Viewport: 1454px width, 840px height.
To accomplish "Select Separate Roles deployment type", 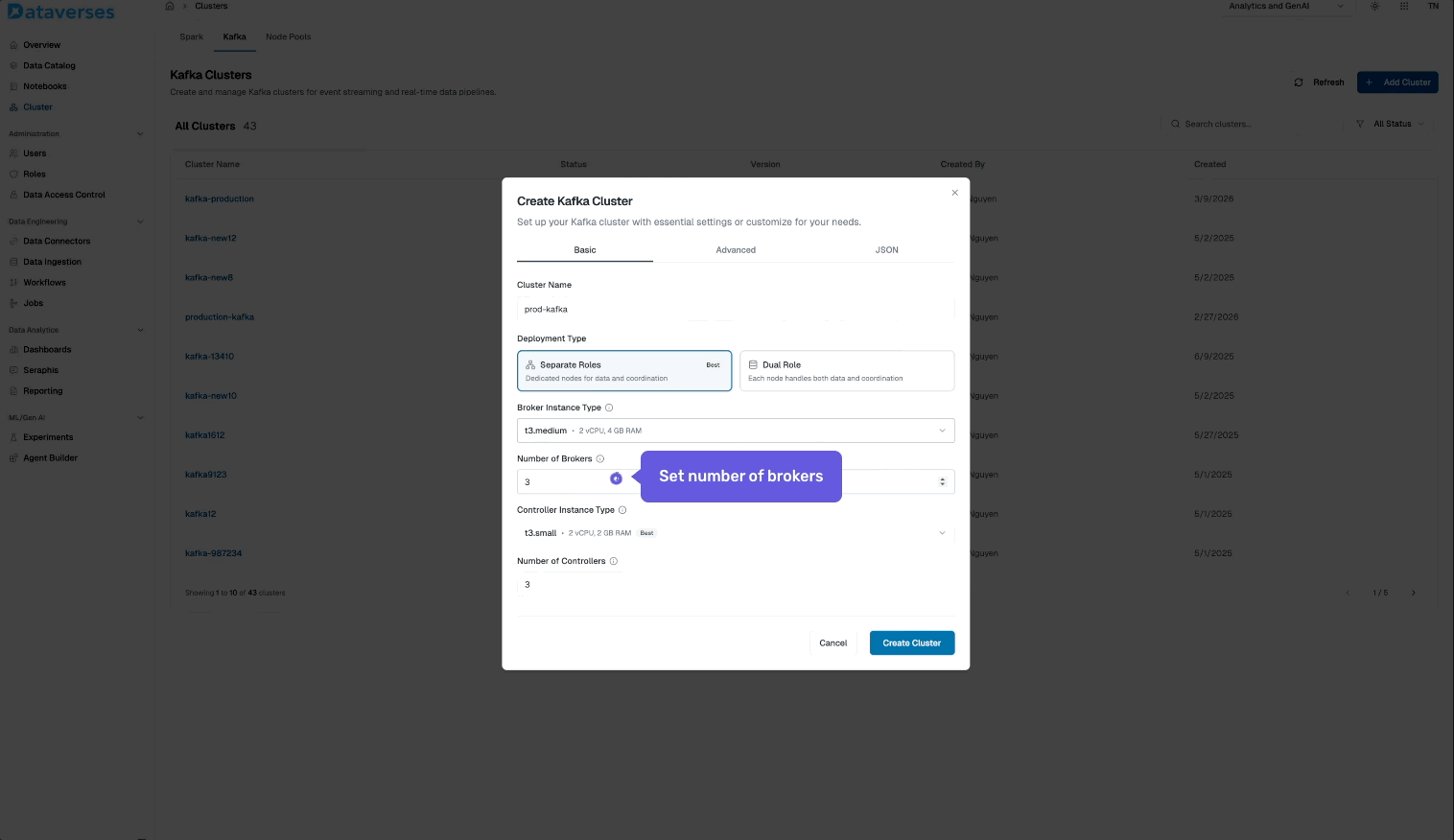I will tap(624, 371).
